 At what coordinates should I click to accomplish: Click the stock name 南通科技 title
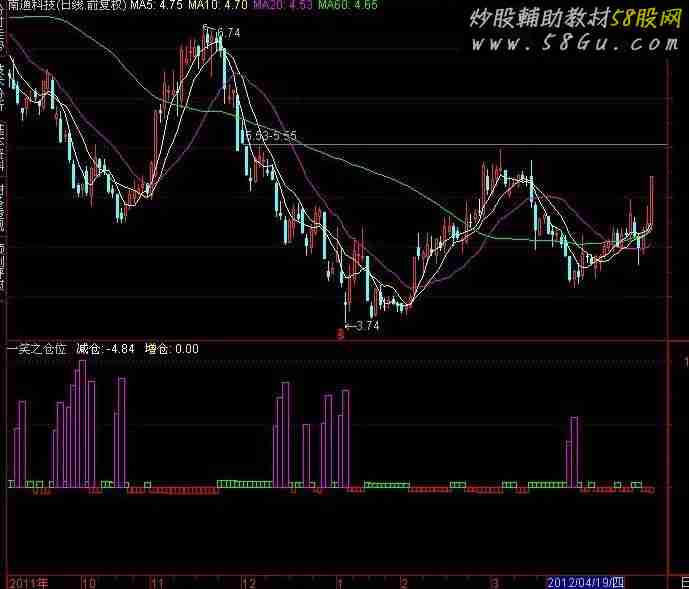[31, 6]
